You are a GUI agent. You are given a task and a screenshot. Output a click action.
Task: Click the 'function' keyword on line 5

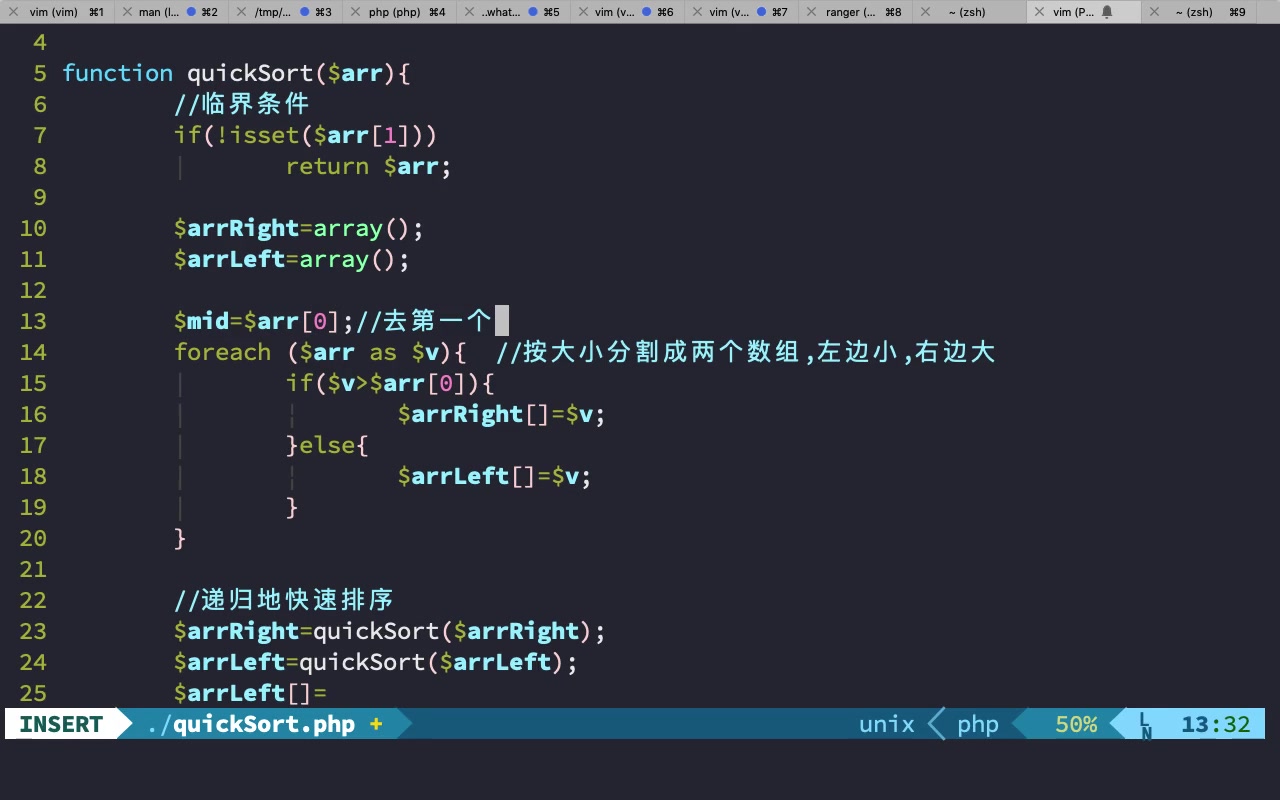(x=118, y=73)
